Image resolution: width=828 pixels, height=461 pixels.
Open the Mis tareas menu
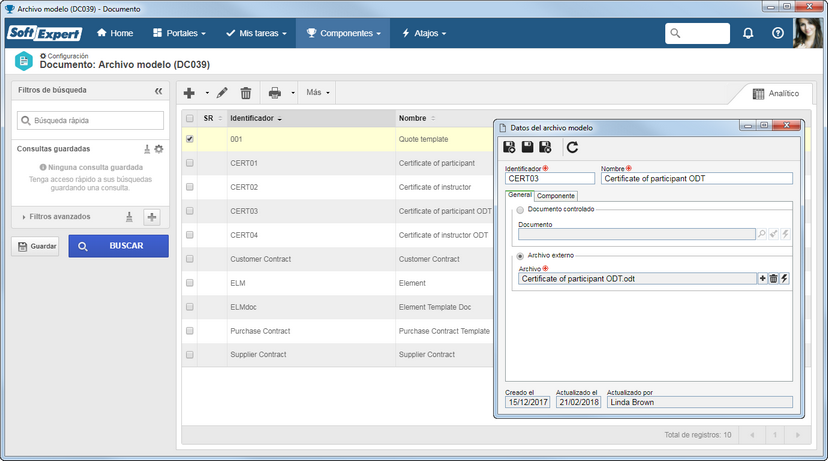(x=256, y=33)
